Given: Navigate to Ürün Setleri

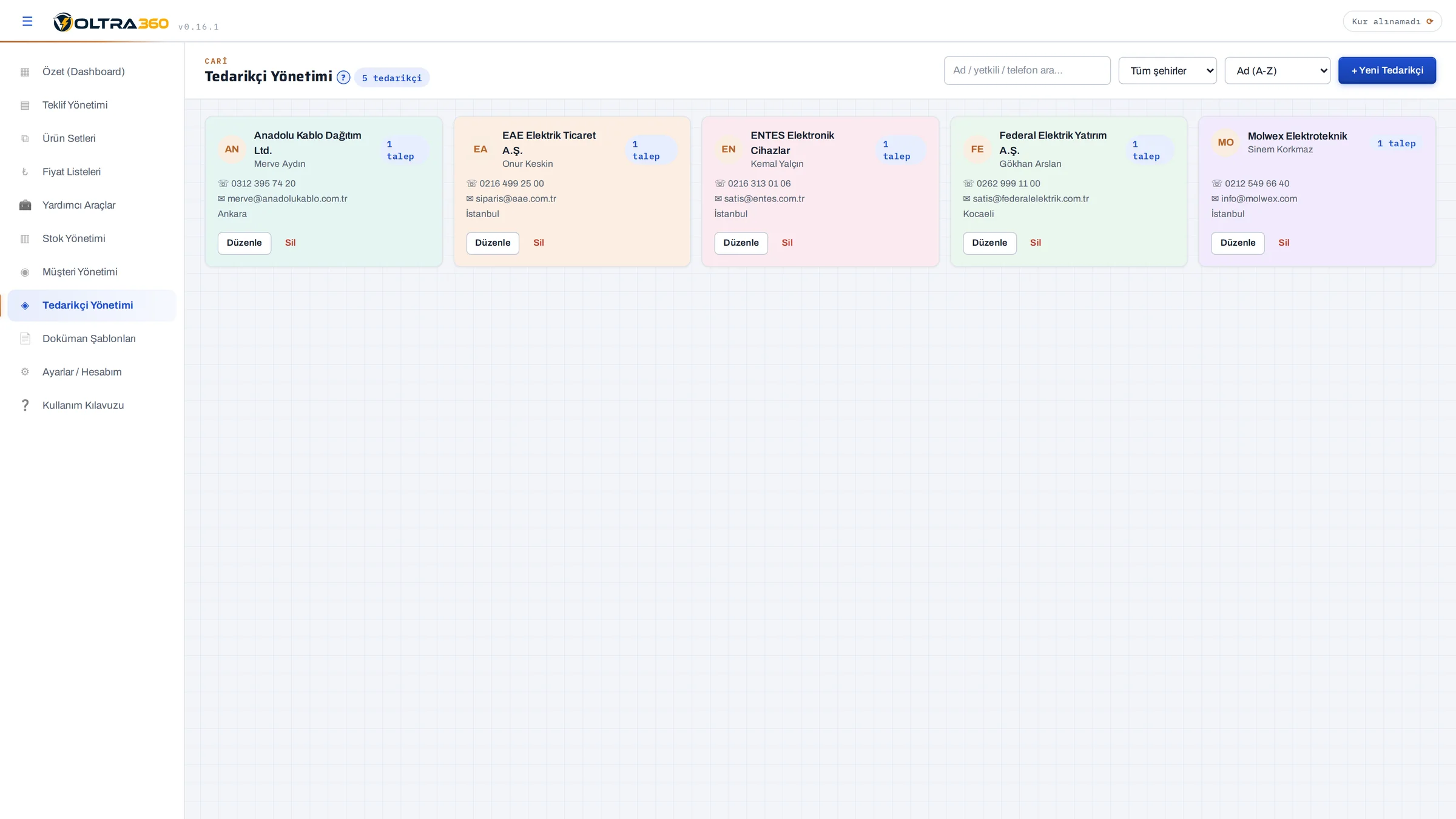Looking at the screenshot, I should click(x=92, y=138).
